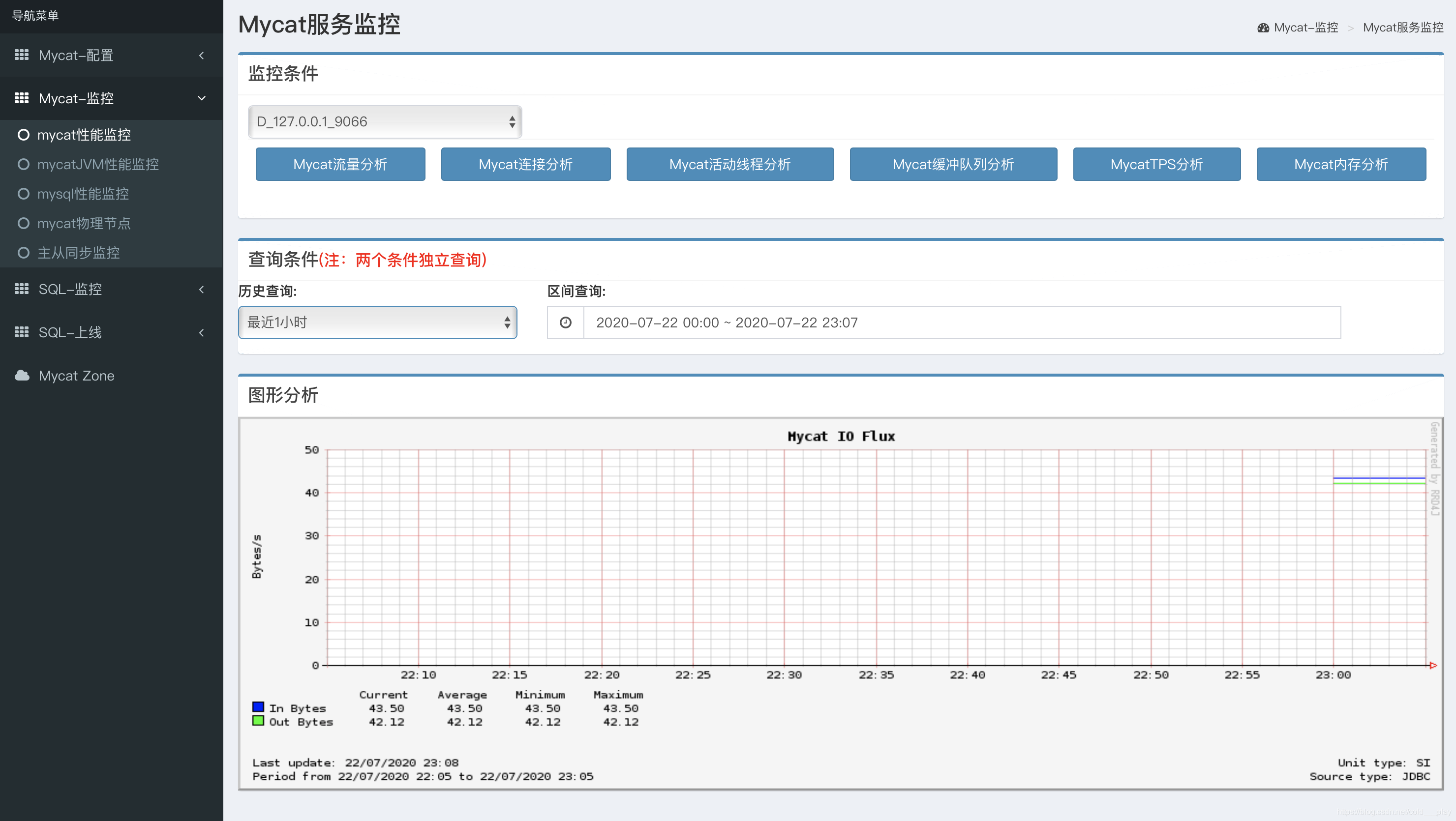Open SQL-监控 menu section

click(x=111, y=289)
